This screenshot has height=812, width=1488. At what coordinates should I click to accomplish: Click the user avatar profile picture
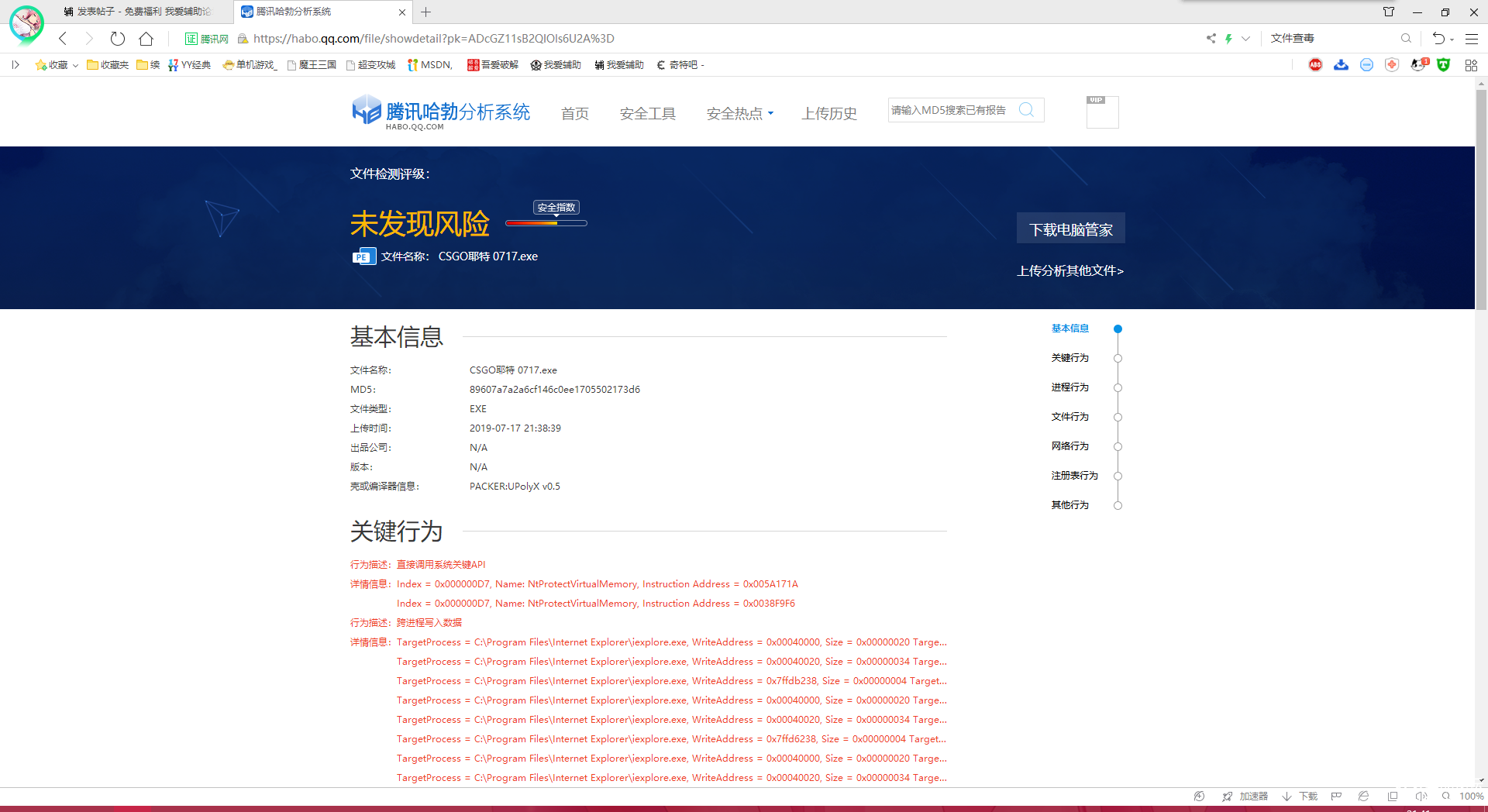pos(26,23)
